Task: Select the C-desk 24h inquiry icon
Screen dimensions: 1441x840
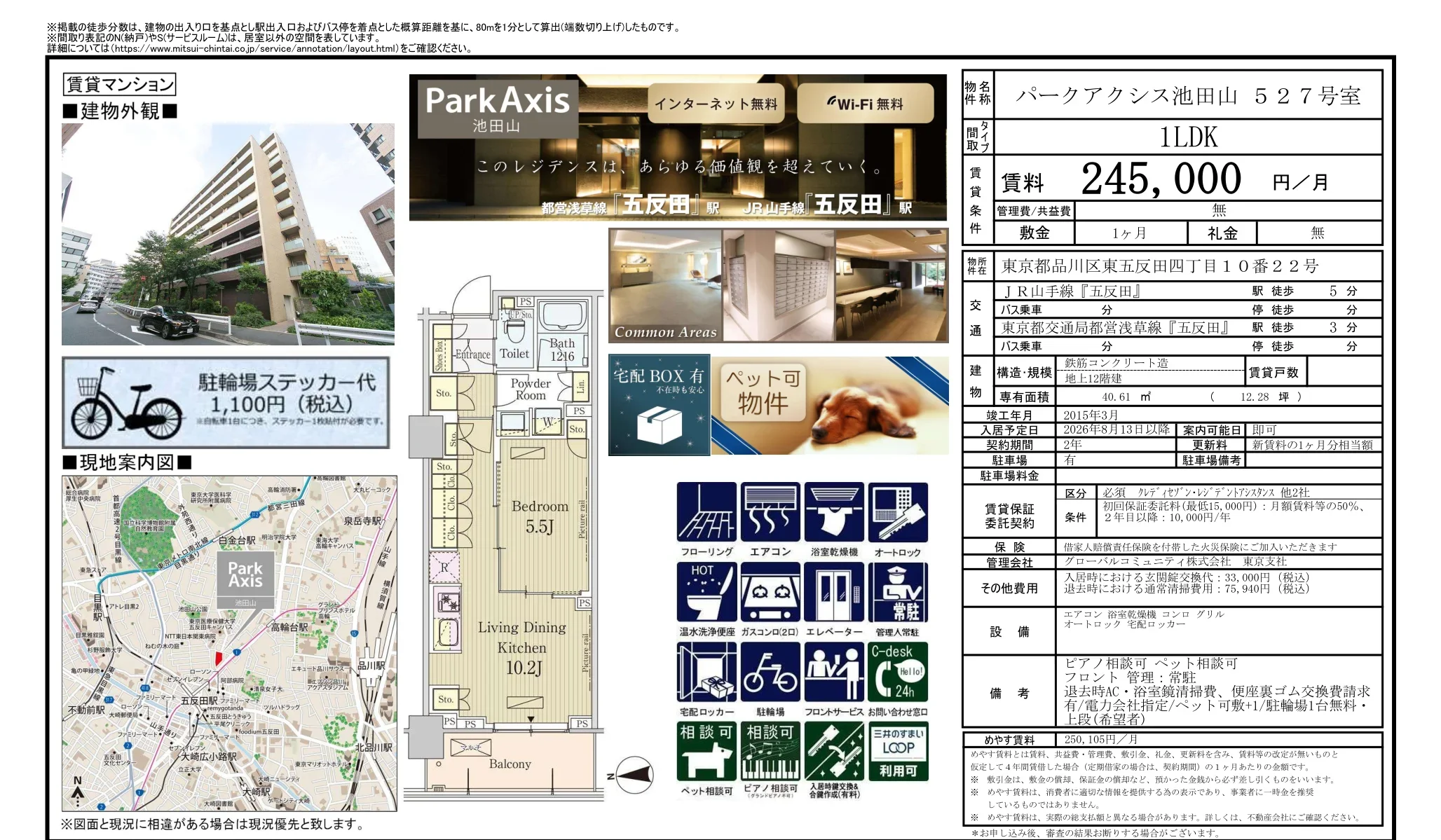Action: pos(898,672)
